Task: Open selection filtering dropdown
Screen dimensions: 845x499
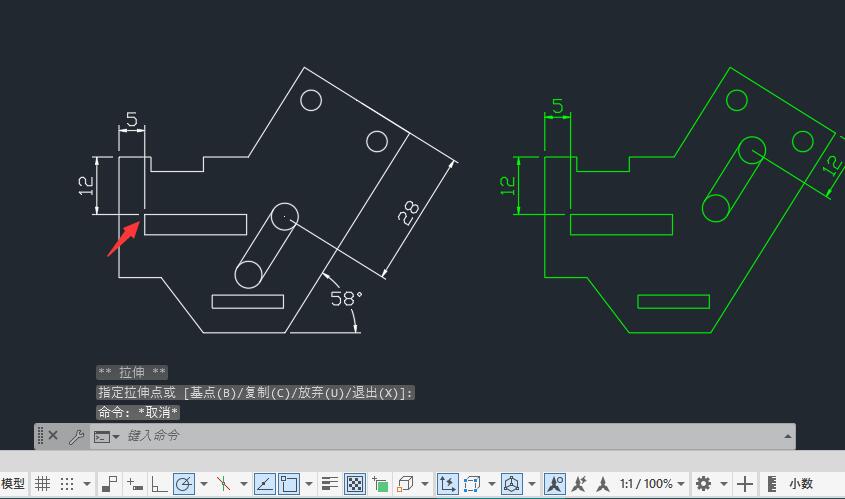Action: (x=491, y=484)
